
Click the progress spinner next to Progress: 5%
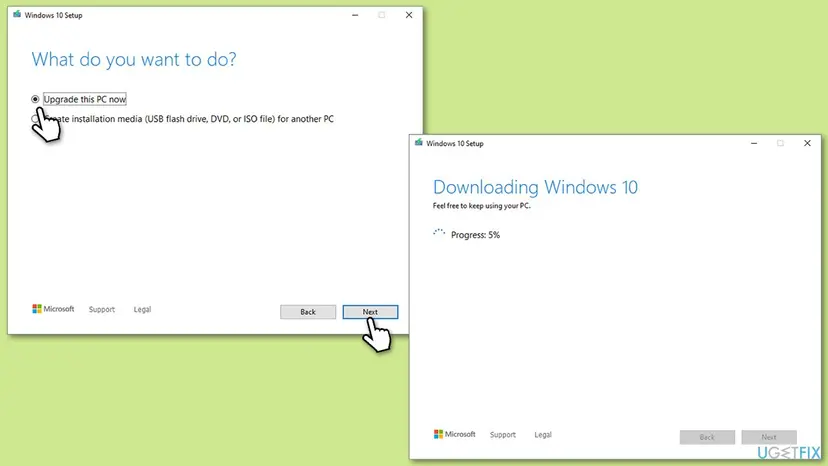point(439,234)
